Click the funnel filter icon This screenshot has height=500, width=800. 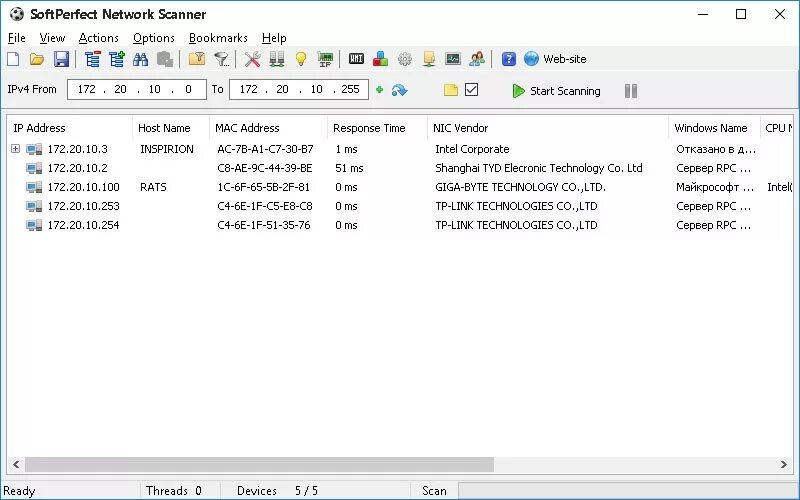[x=221, y=59]
